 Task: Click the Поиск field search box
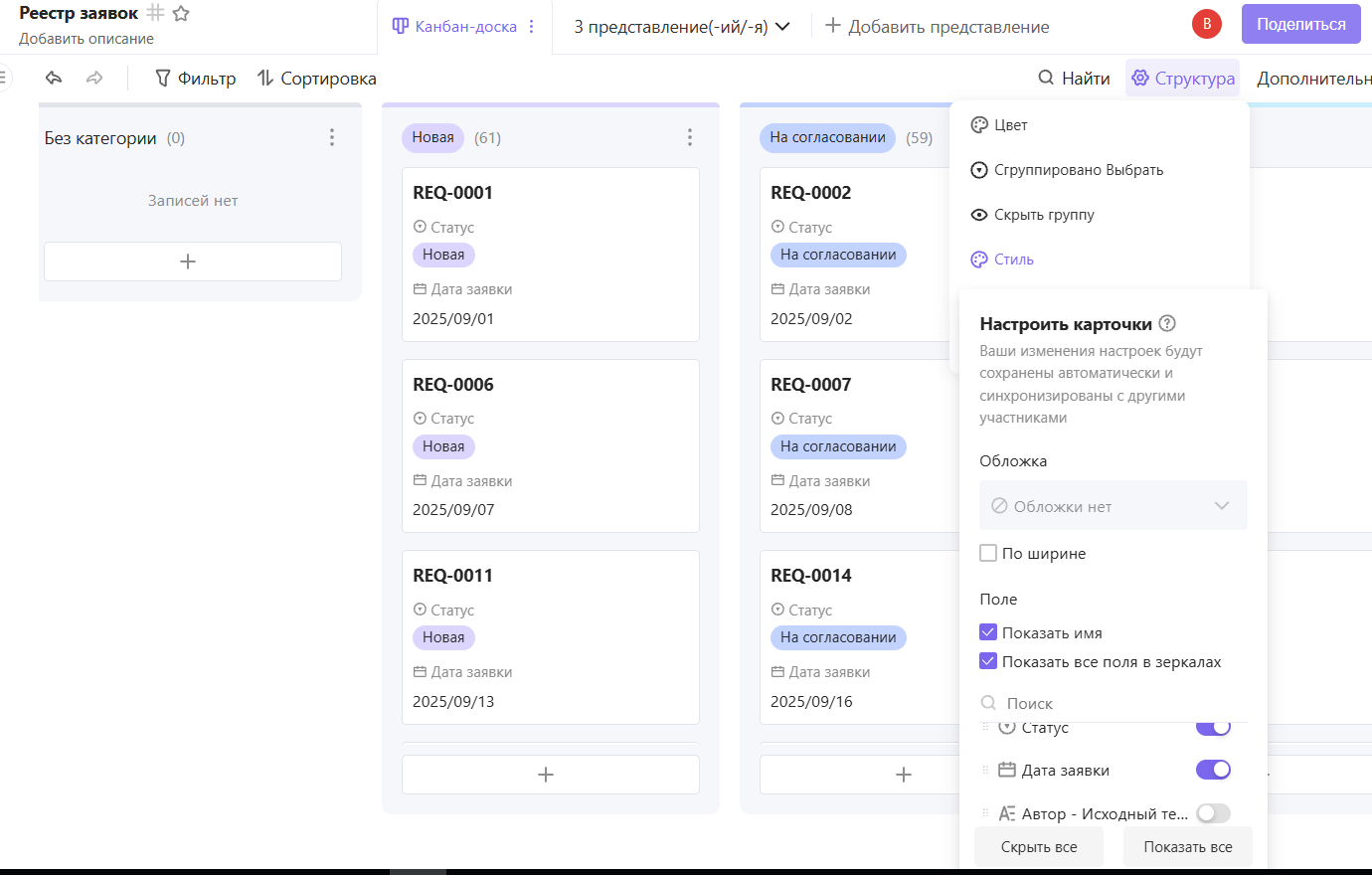[1114, 703]
